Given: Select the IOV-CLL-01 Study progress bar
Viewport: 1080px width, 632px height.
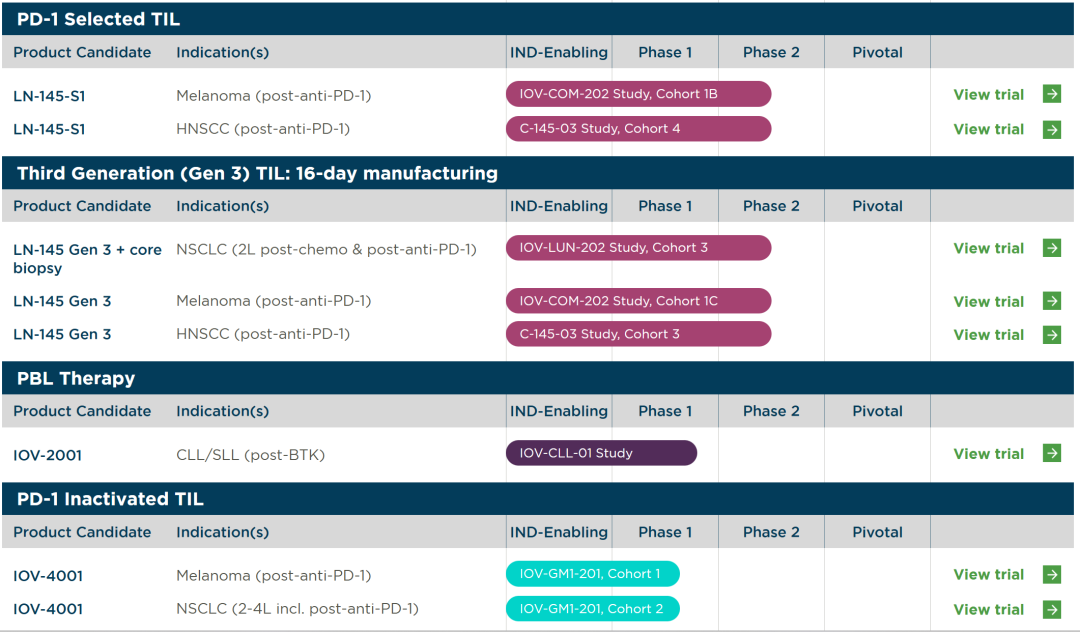Looking at the screenshot, I should [601, 453].
